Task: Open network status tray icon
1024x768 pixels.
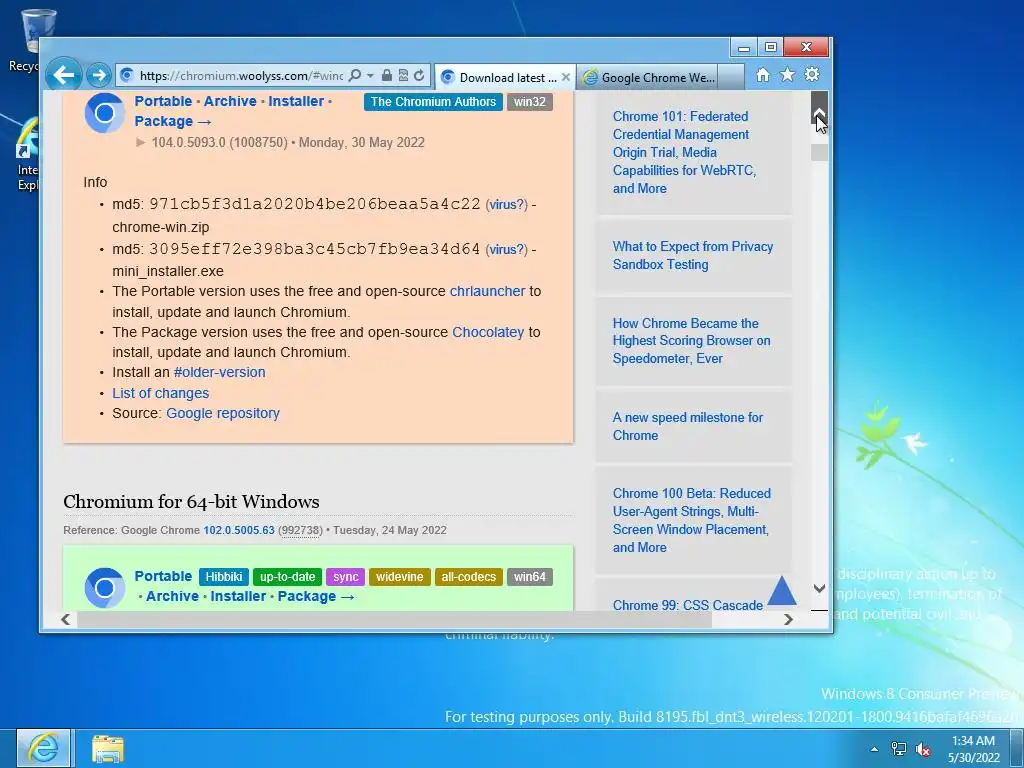Action: click(899, 749)
